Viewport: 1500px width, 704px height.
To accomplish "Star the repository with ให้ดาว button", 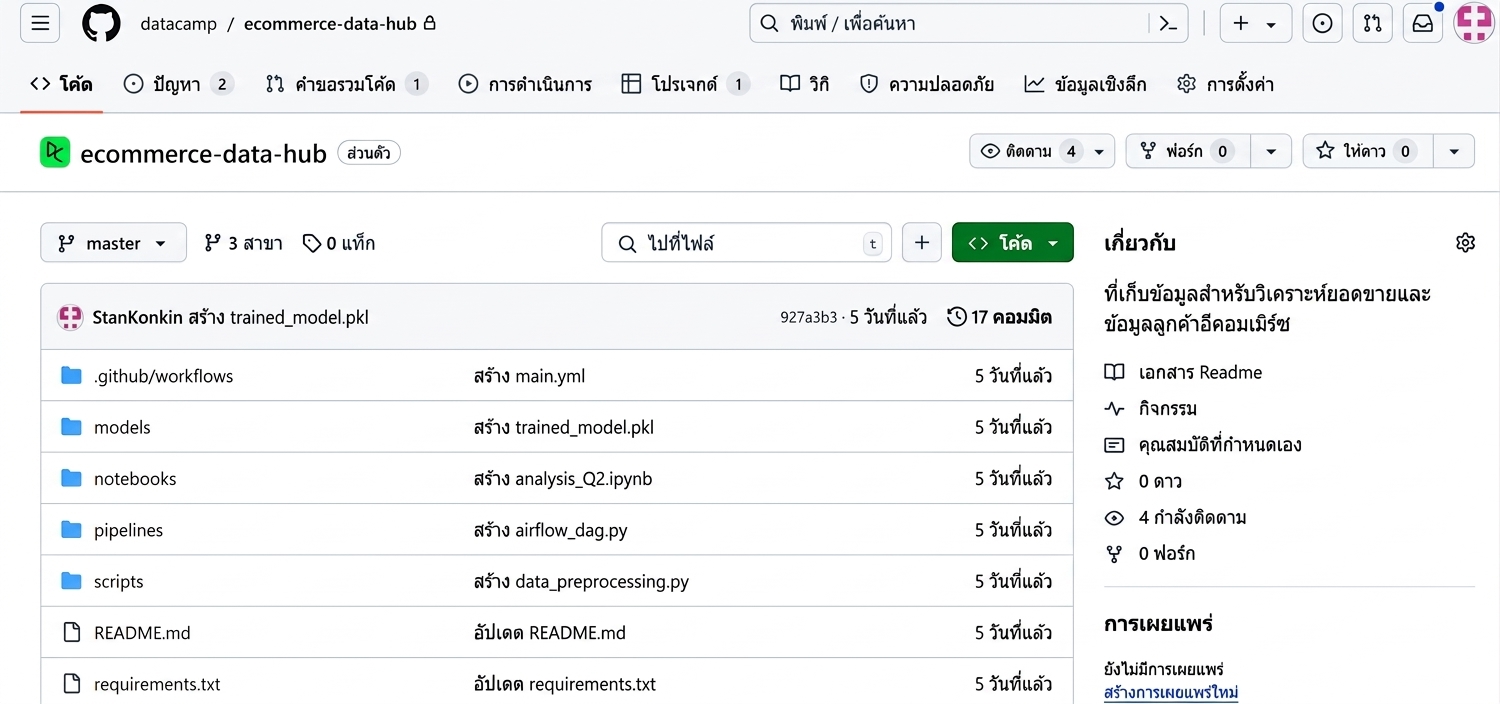I will point(1367,151).
